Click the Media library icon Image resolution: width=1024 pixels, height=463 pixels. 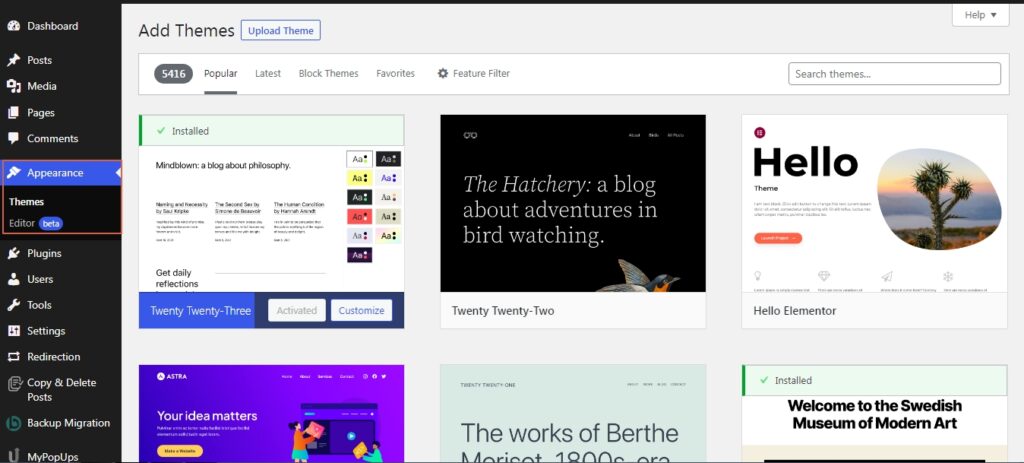click(x=14, y=86)
